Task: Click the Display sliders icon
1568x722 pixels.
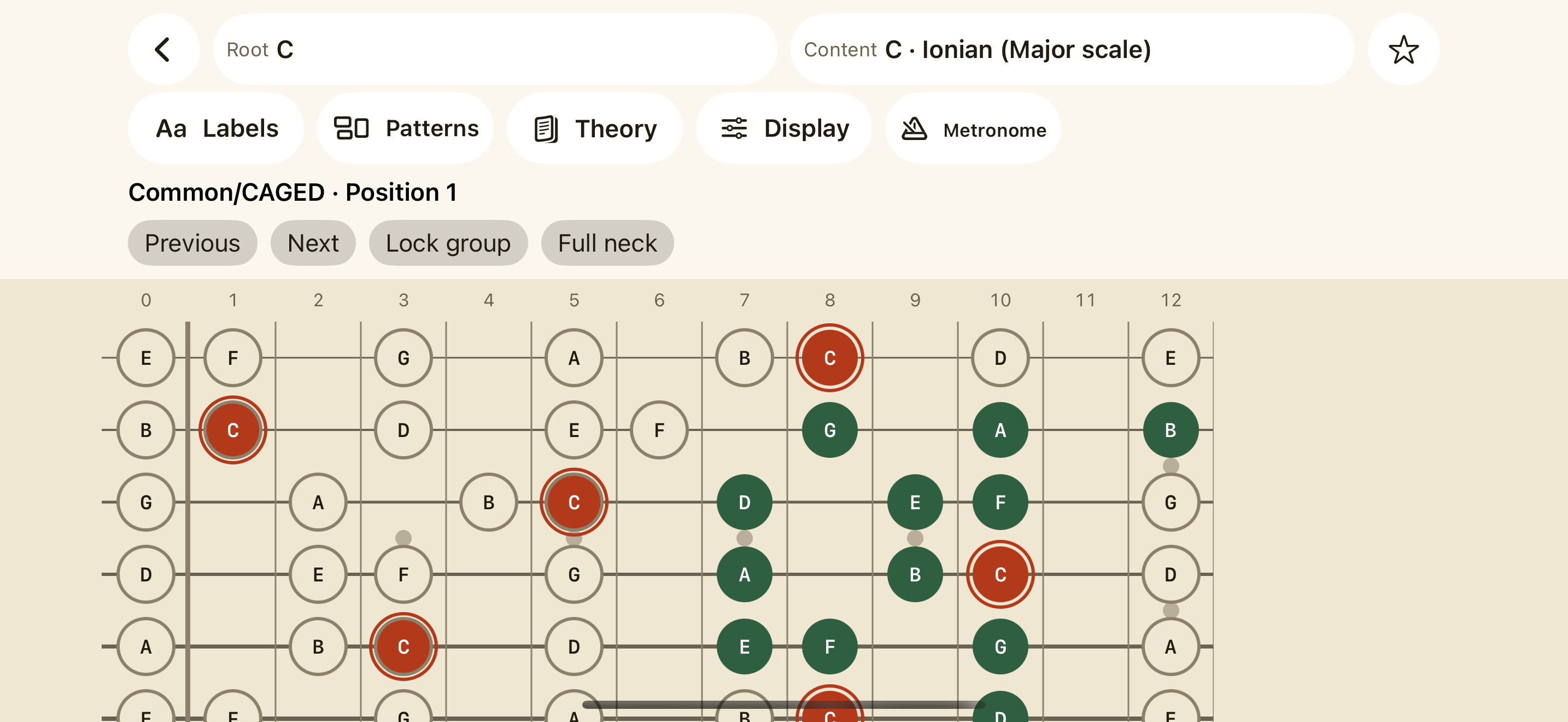Action: [734, 128]
